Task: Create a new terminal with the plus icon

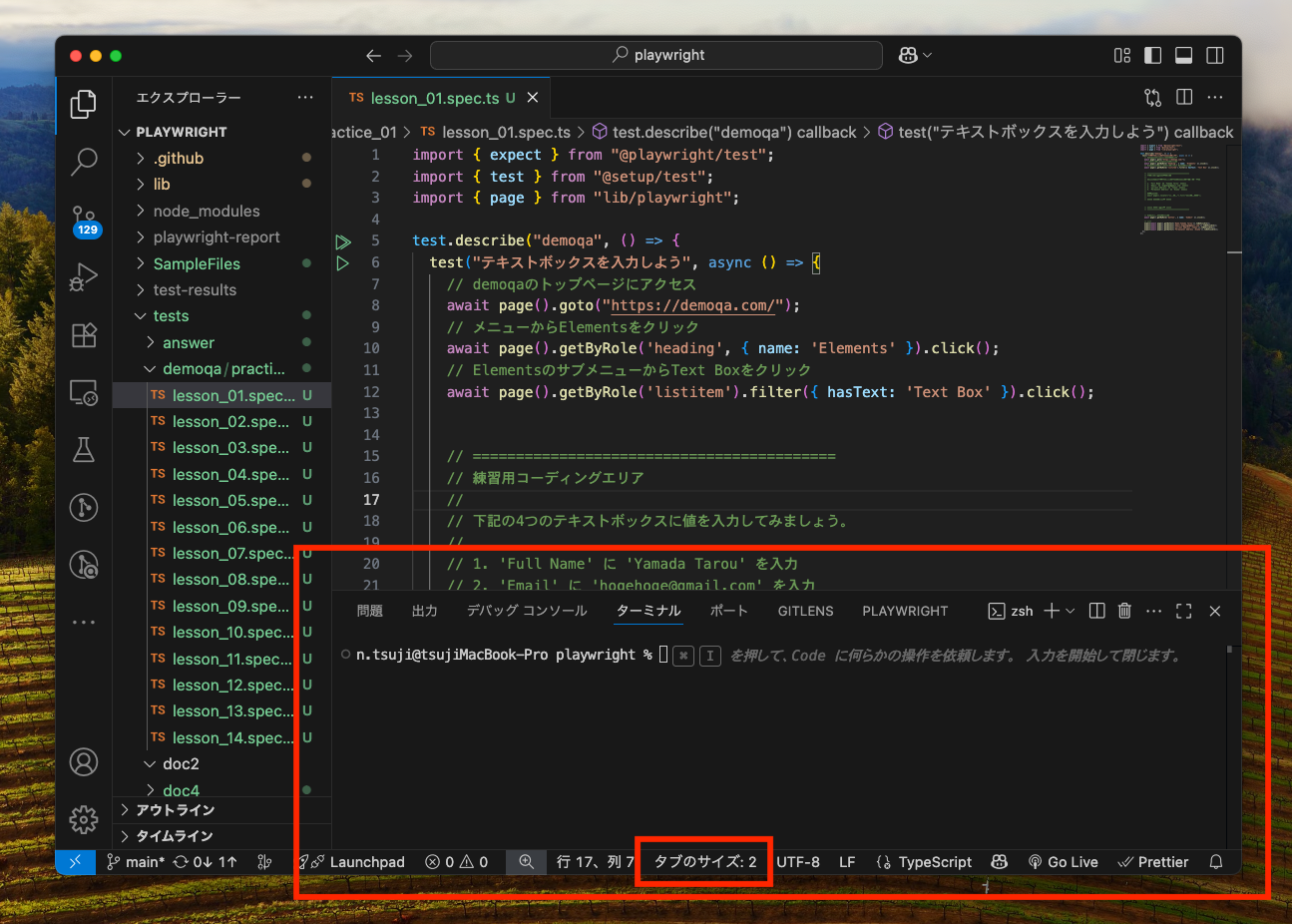Action: 1053,611
